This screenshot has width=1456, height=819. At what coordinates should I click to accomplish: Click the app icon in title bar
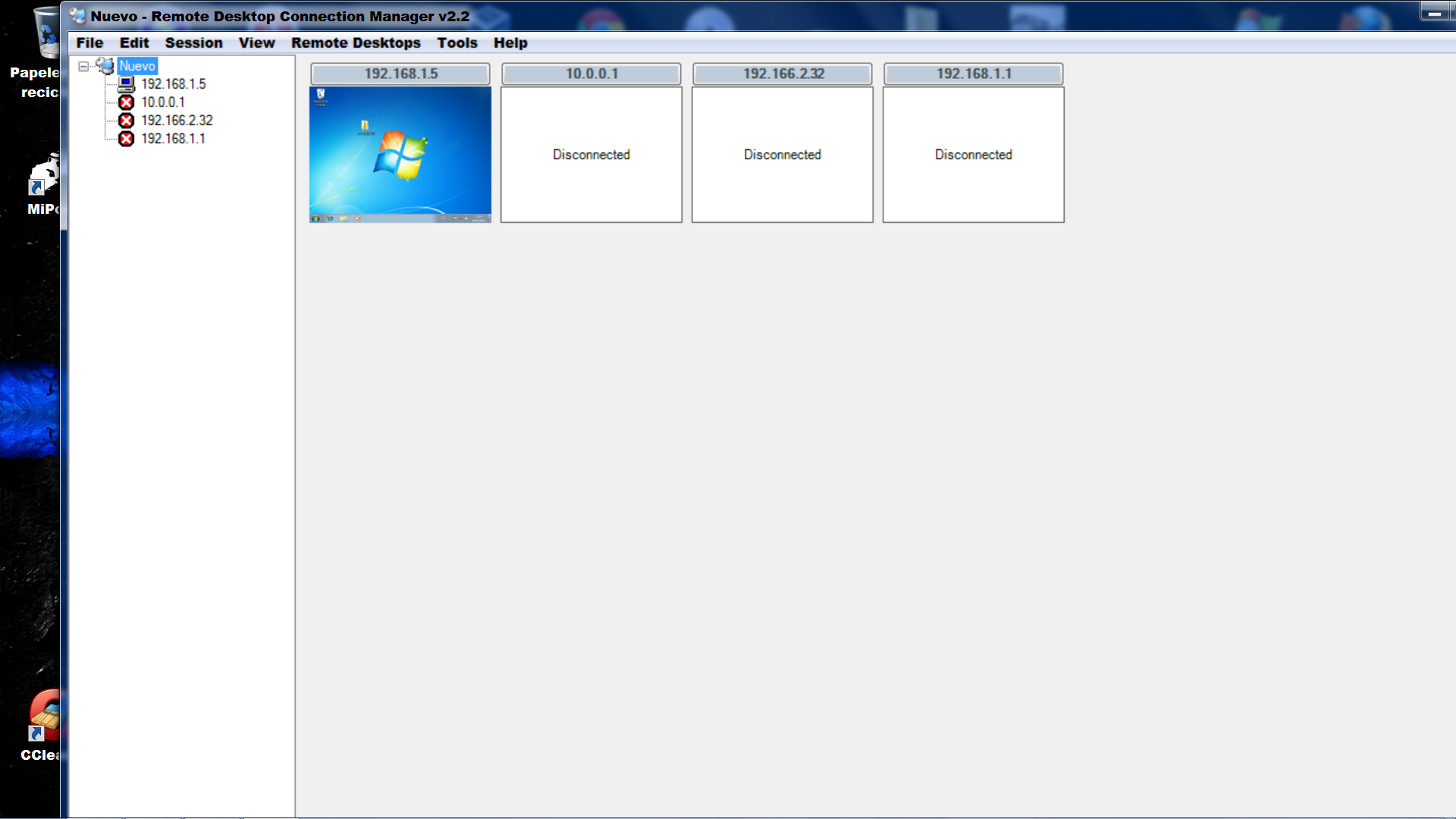click(x=77, y=16)
